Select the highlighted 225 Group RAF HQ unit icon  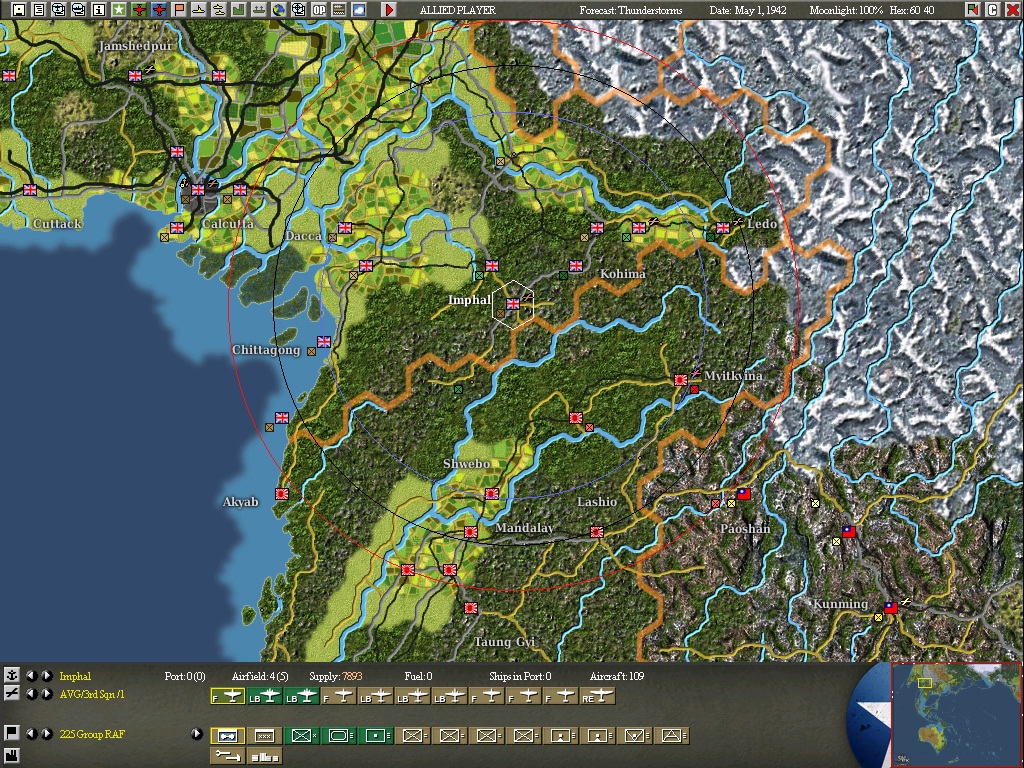[228, 736]
